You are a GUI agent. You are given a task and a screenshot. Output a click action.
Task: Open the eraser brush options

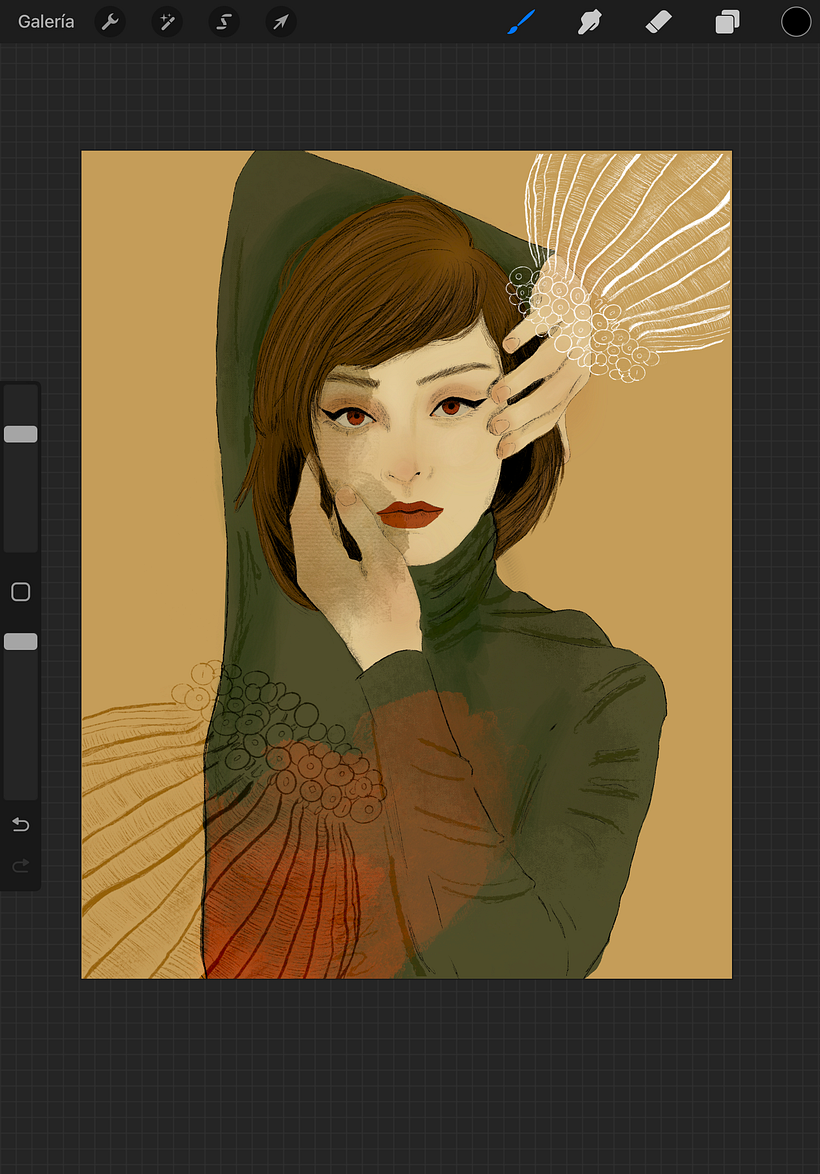[658, 21]
